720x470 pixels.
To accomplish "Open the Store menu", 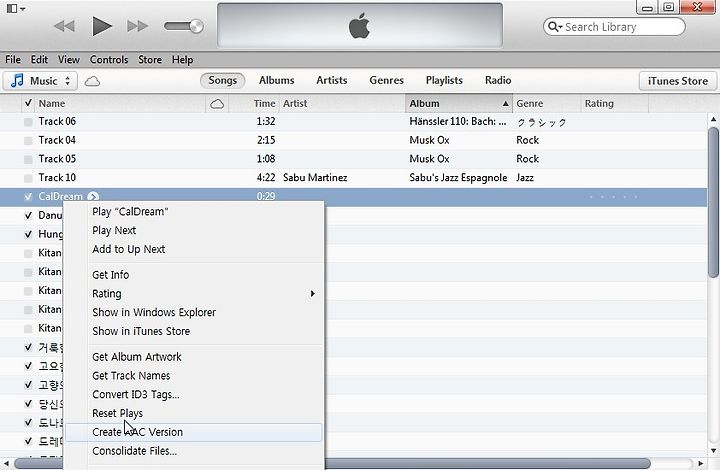I will (x=150, y=60).
